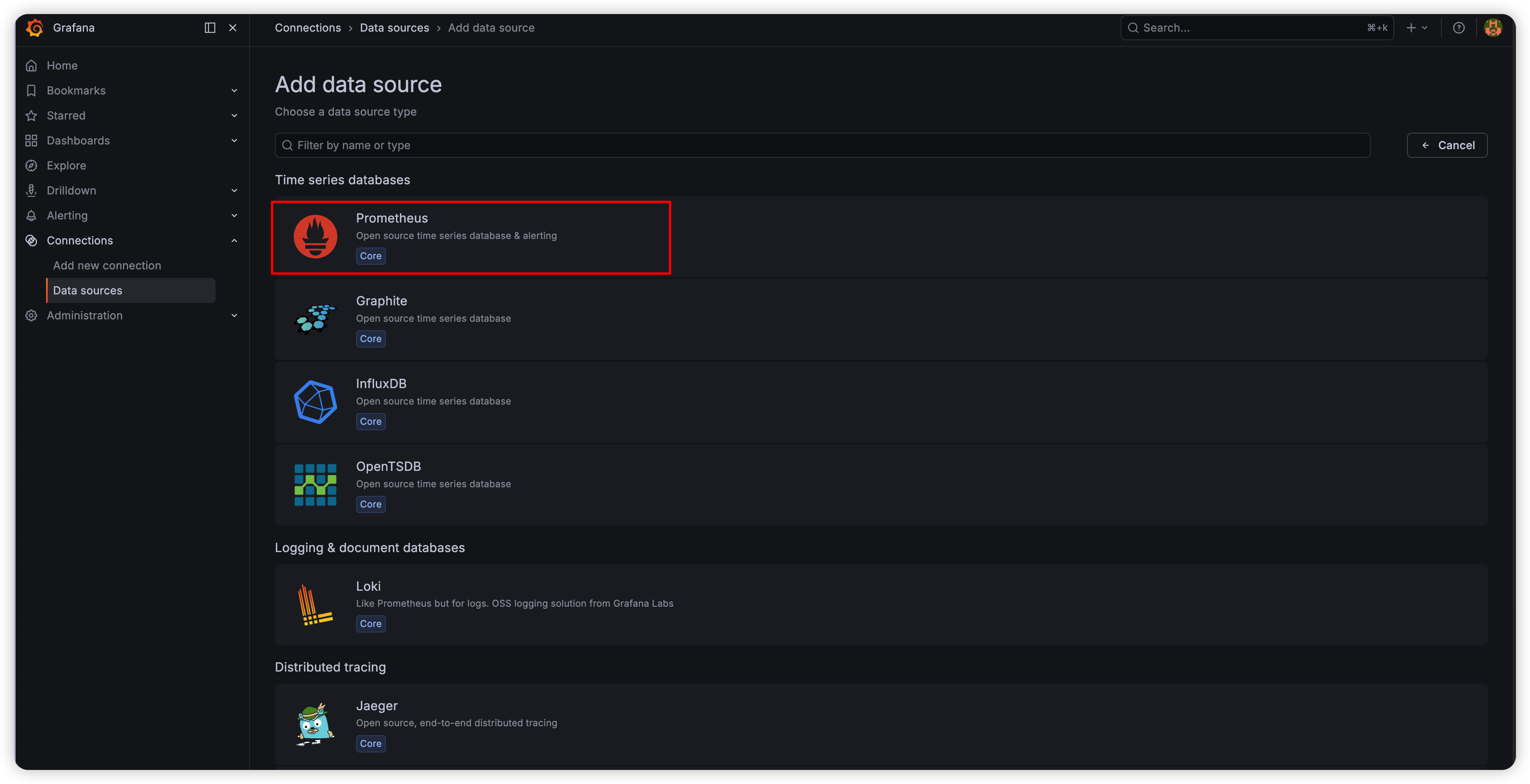Choose Jaeger data source
Image resolution: width=1530 pixels, height=784 pixels.
(881, 725)
